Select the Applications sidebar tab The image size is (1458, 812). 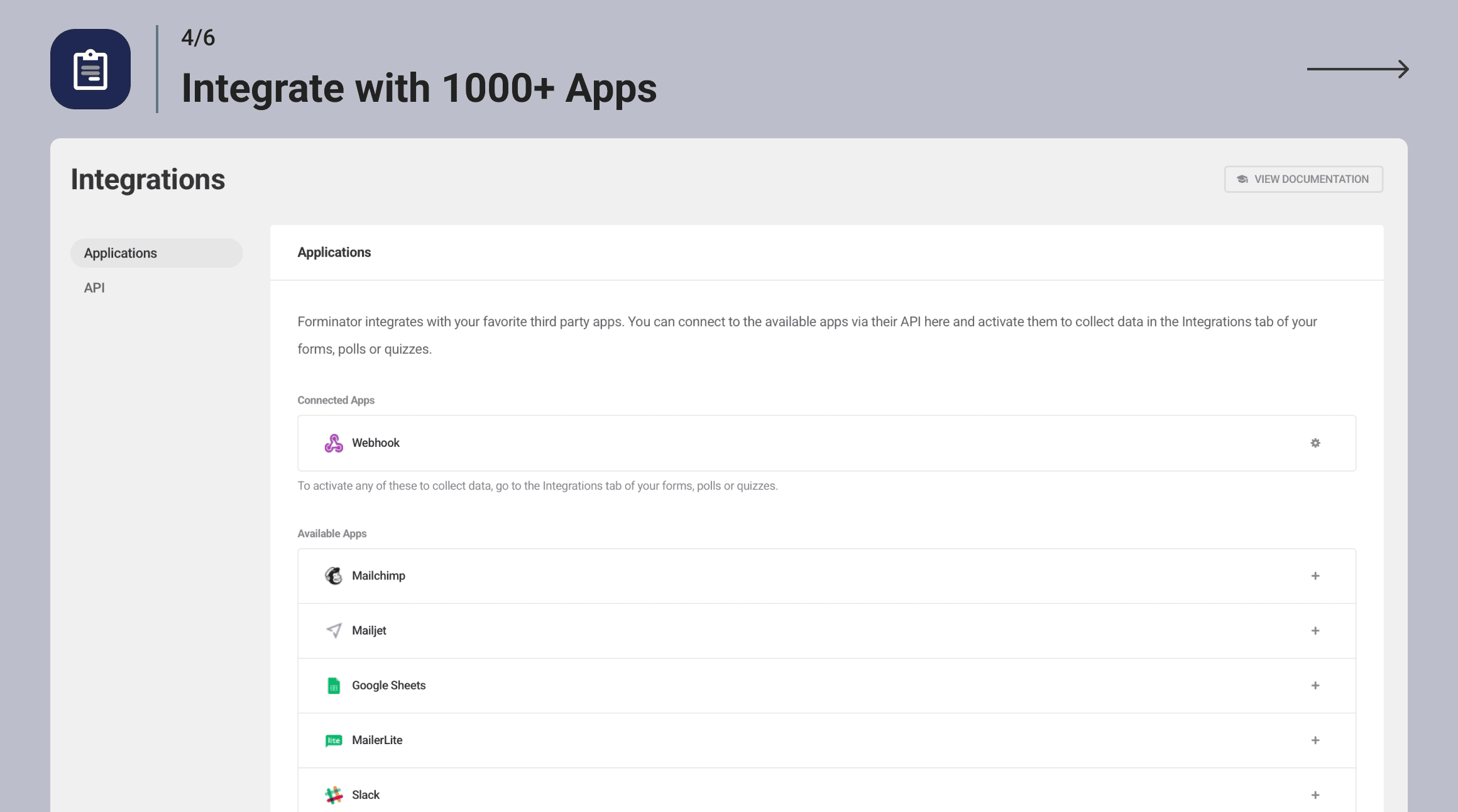pyautogui.click(x=156, y=253)
